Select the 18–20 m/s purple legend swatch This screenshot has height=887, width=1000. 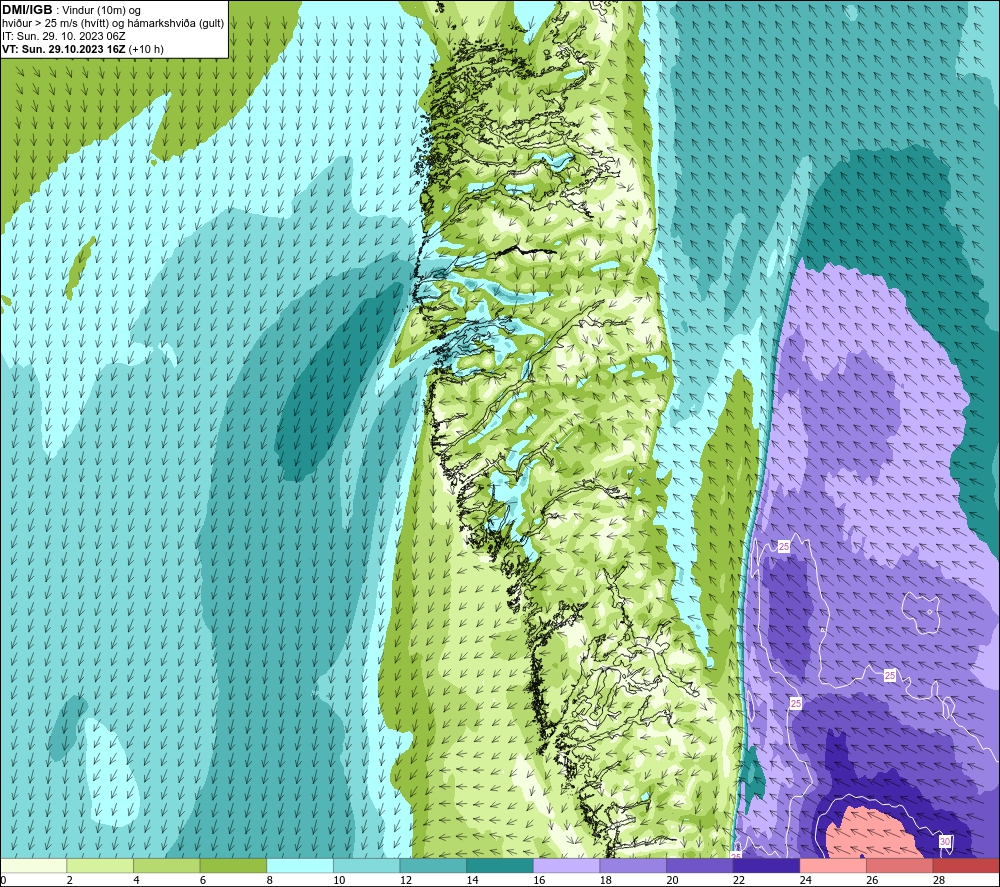tap(633, 865)
